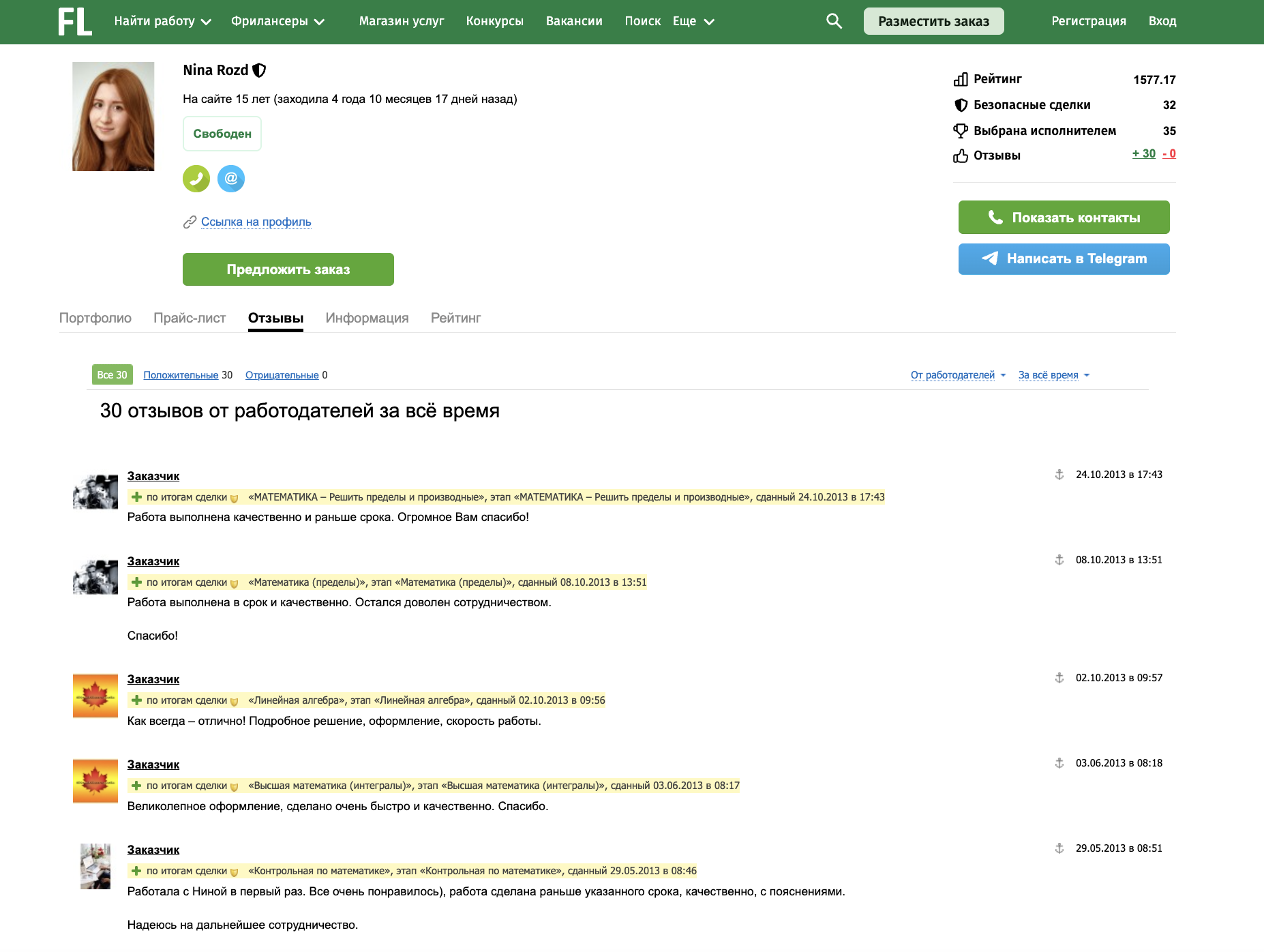Click the shield icon in Математика (пределы) review

tap(234, 584)
